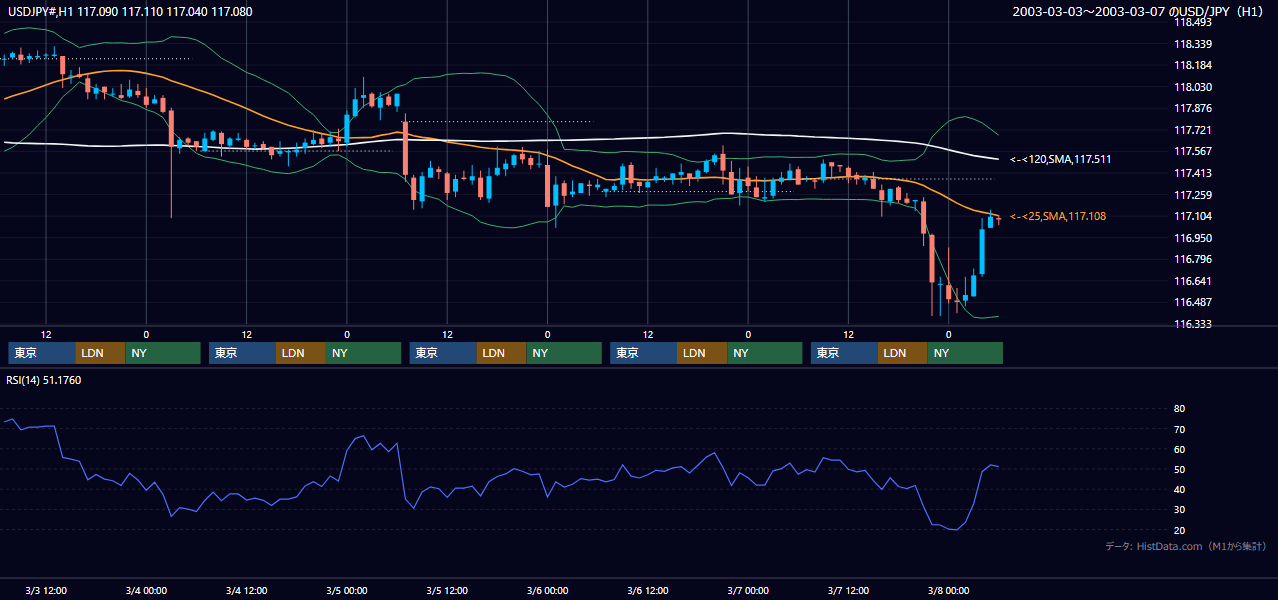Click the first day's 東京 session block

(42, 353)
